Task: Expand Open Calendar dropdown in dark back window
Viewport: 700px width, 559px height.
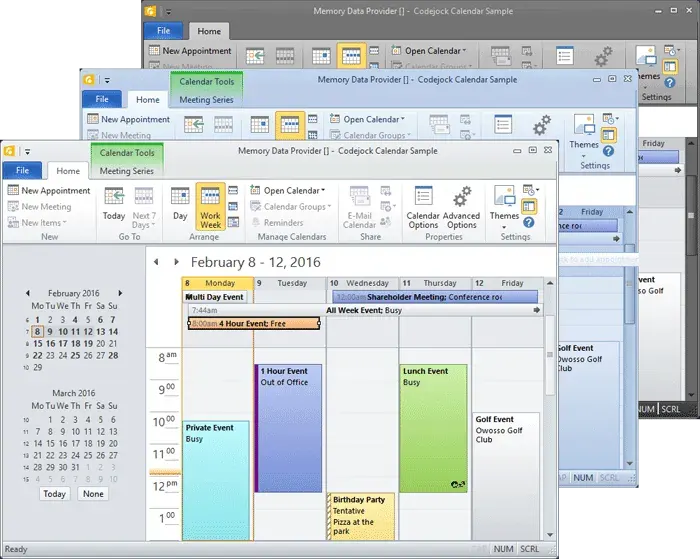Action: (x=429, y=51)
